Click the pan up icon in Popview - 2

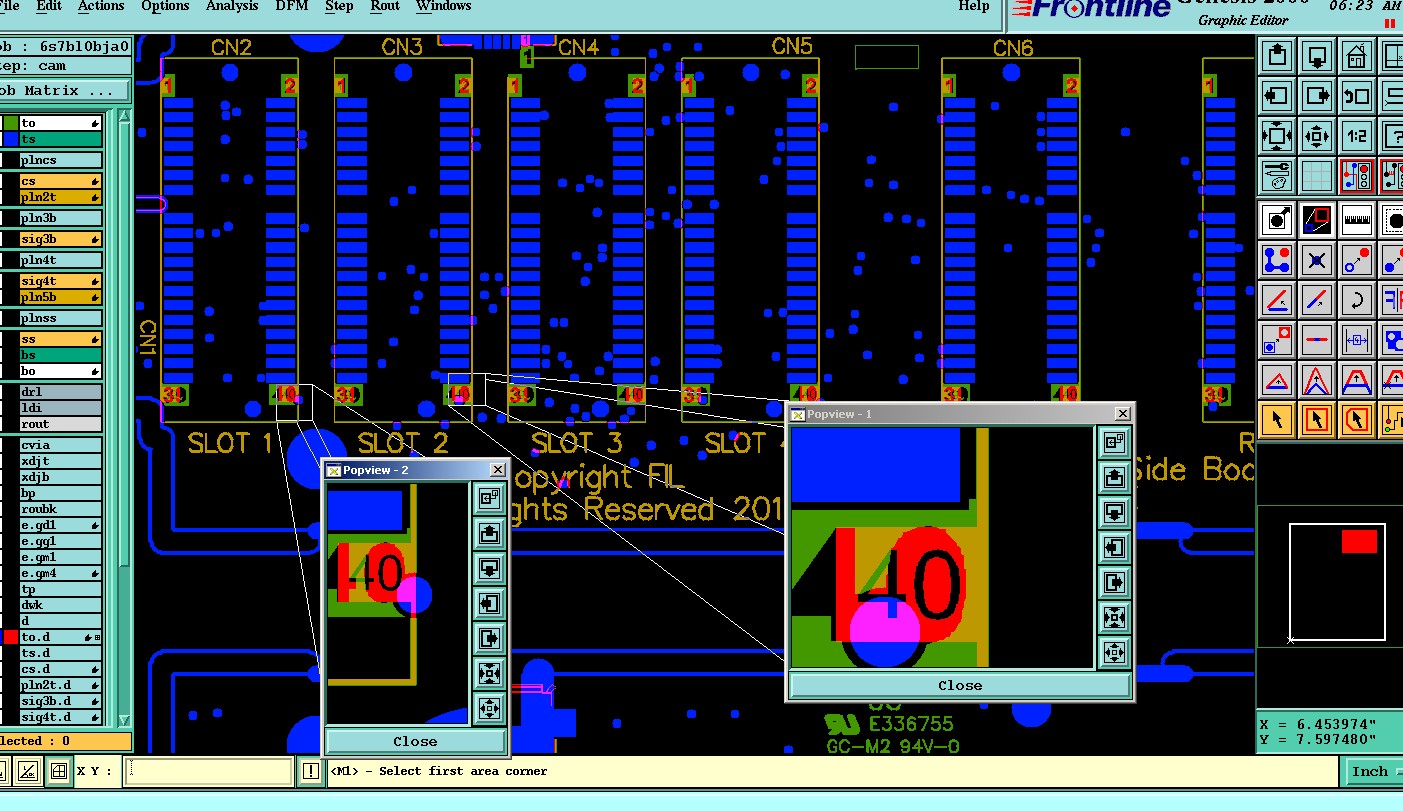pos(489,532)
